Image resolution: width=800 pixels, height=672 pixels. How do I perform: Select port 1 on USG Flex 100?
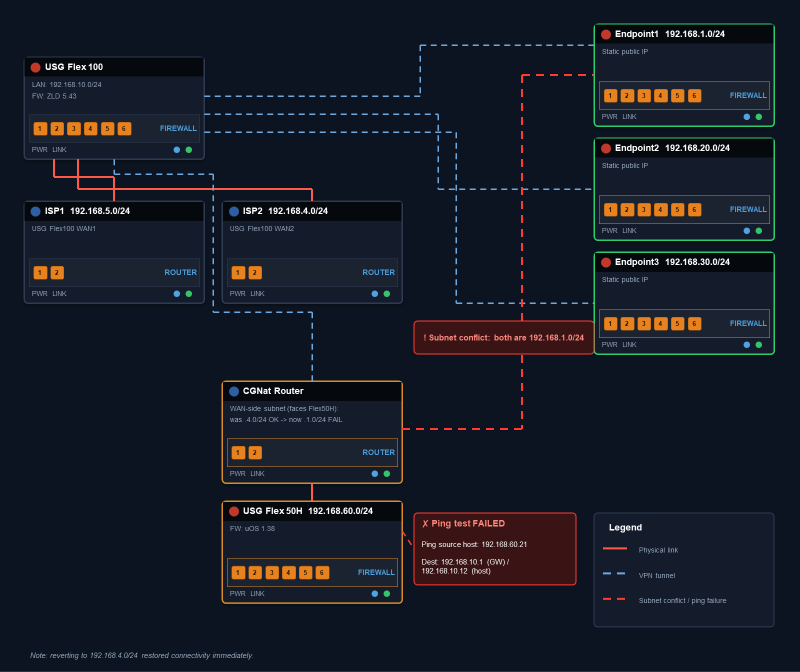coord(40,129)
